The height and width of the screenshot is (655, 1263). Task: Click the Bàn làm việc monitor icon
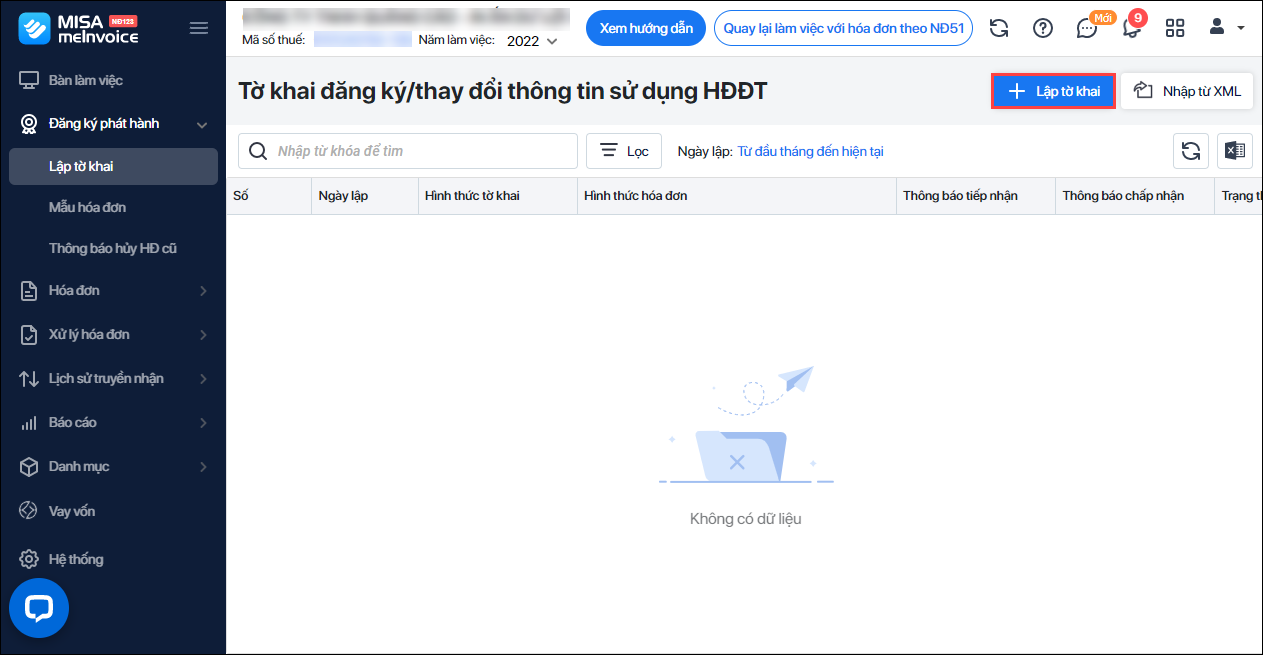(x=29, y=80)
